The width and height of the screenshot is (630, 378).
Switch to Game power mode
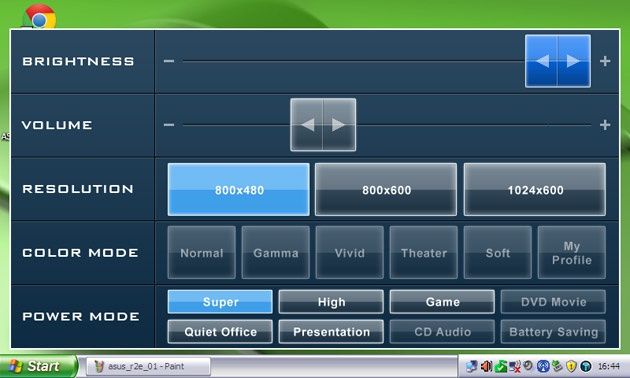click(442, 302)
